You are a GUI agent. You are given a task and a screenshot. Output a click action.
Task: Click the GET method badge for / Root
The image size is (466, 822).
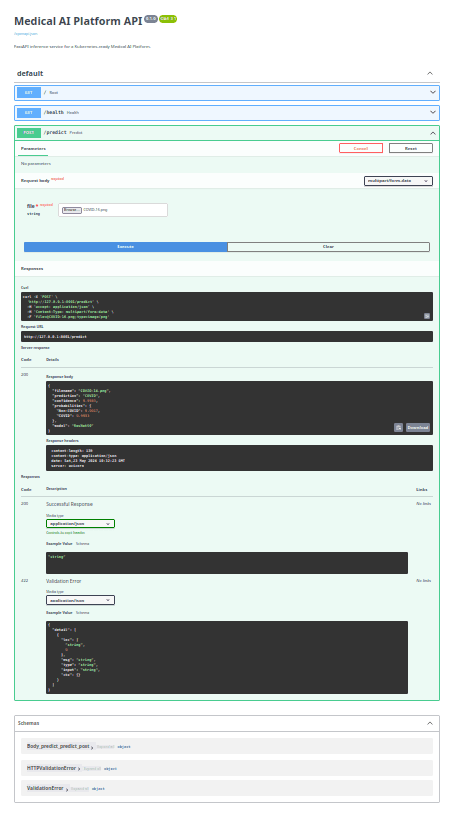(29, 93)
